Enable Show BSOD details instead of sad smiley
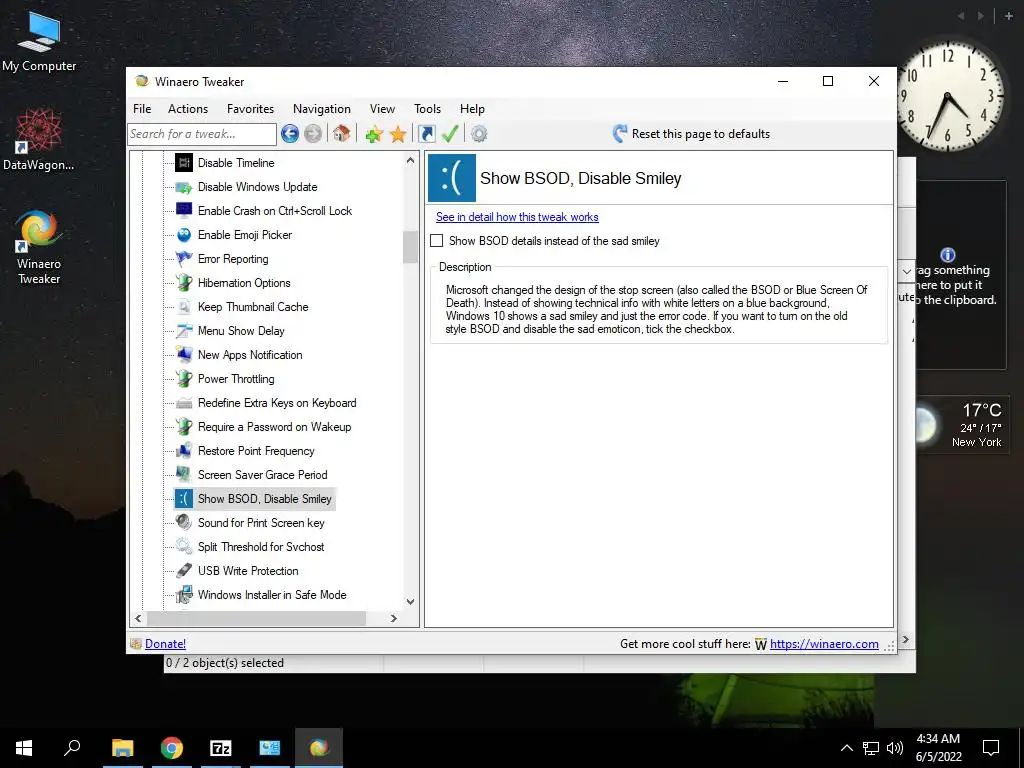The image size is (1024, 768). click(437, 241)
